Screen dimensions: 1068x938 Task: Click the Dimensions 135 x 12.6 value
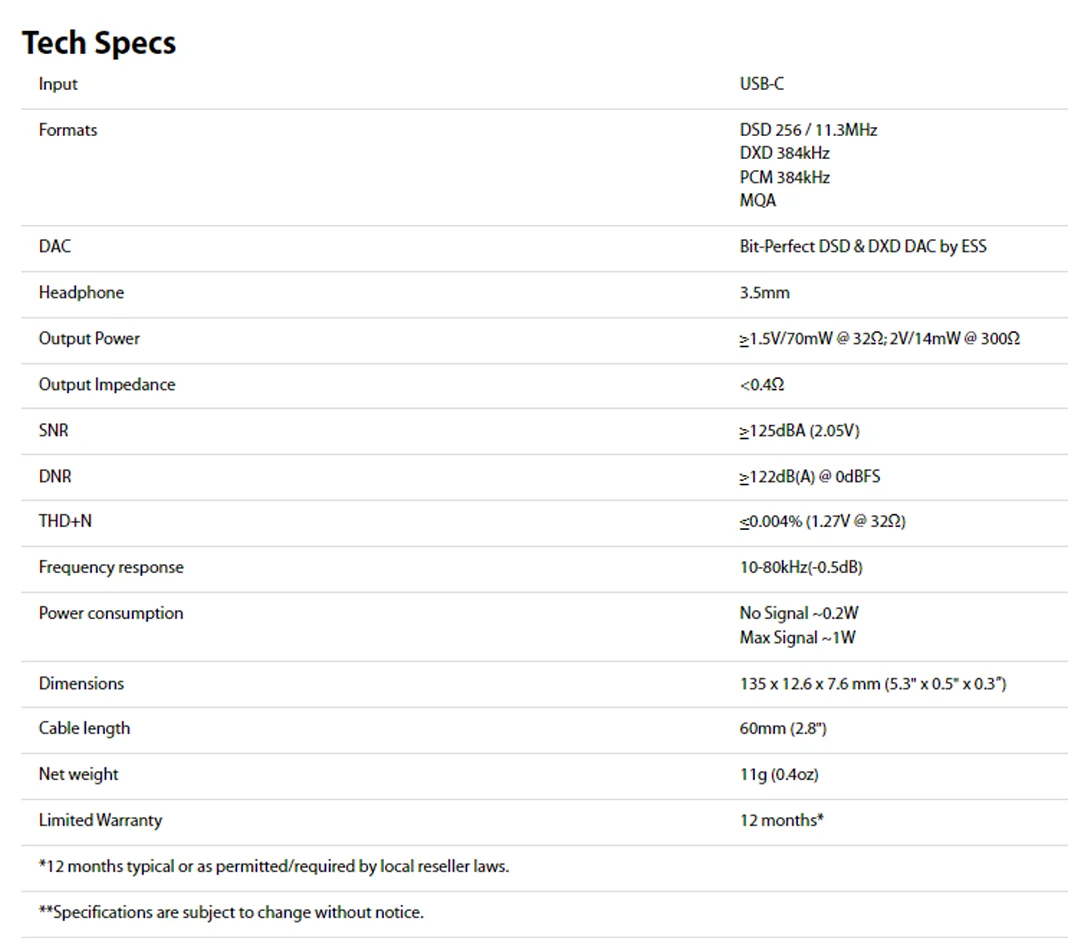click(872, 683)
